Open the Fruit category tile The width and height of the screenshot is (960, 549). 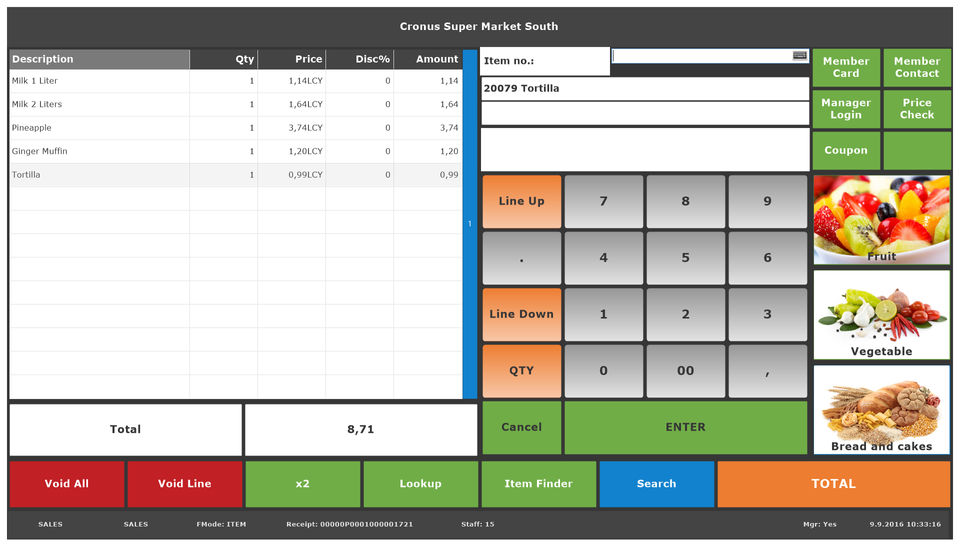coord(882,220)
